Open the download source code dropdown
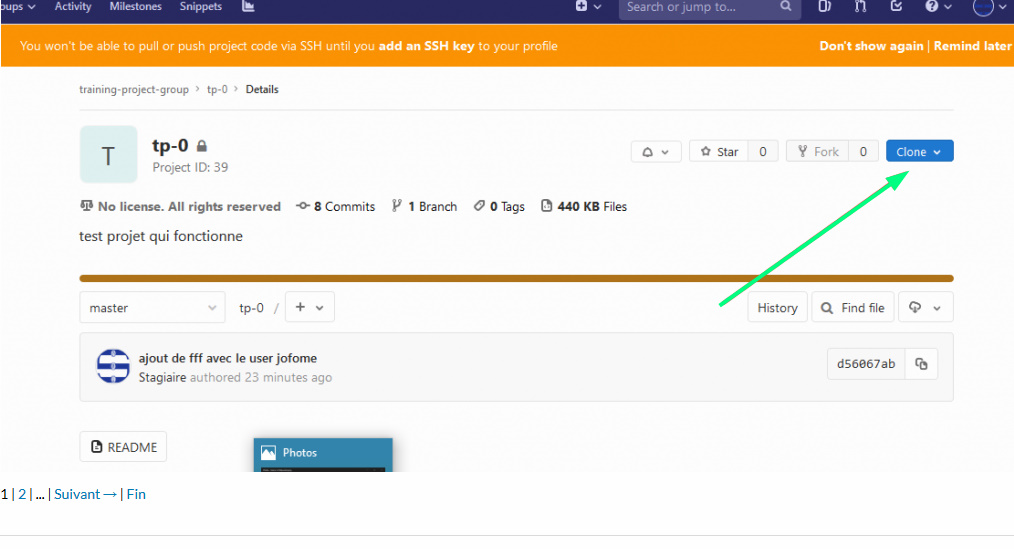Viewport: 1014px width, 549px height. 925,308
